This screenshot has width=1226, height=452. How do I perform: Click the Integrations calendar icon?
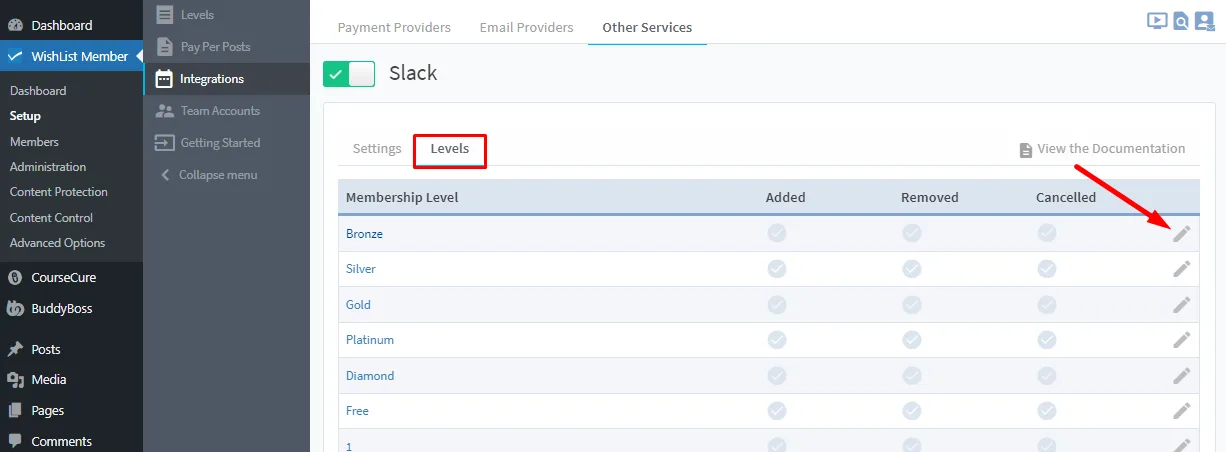tap(165, 79)
